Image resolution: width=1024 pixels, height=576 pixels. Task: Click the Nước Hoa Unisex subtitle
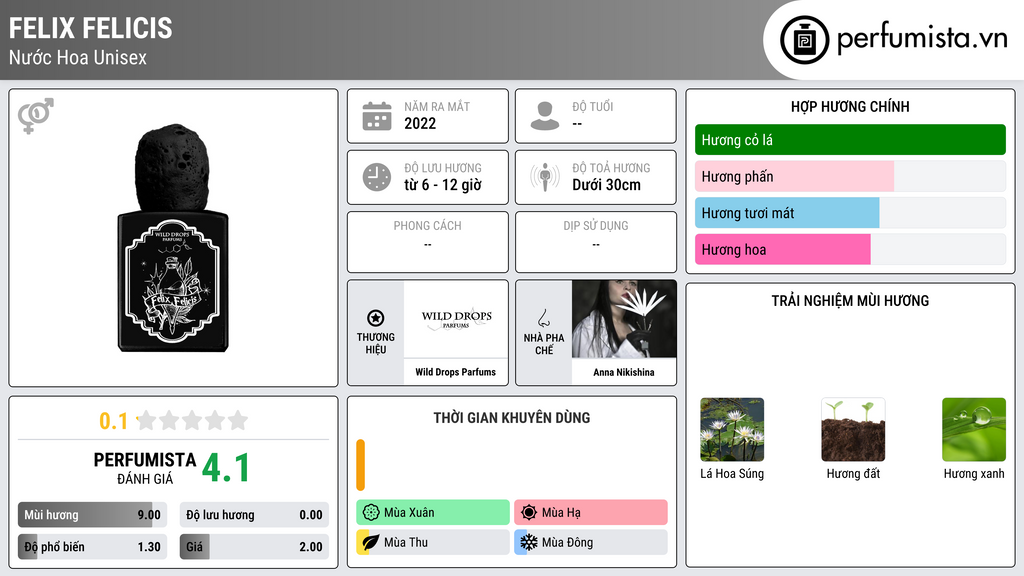tap(78, 57)
